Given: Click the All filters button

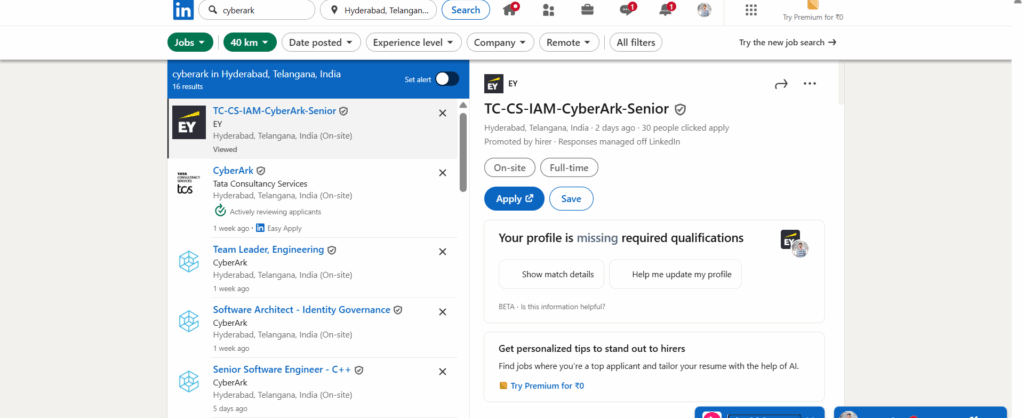Looking at the screenshot, I should (x=636, y=42).
